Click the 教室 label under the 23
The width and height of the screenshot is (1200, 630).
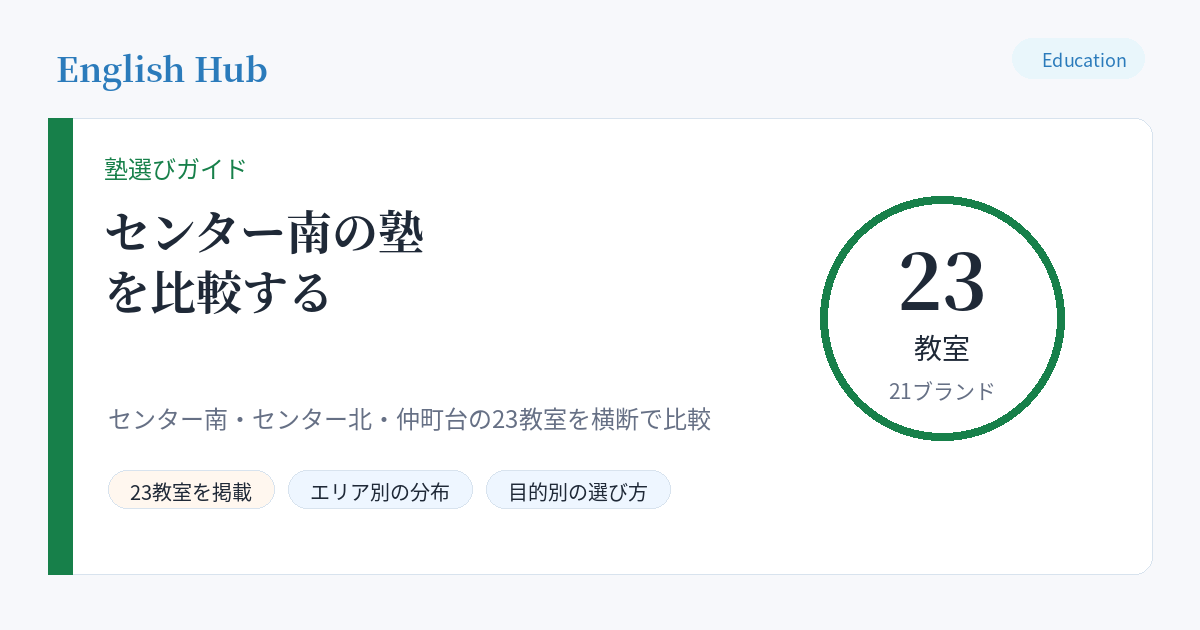(x=942, y=348)
